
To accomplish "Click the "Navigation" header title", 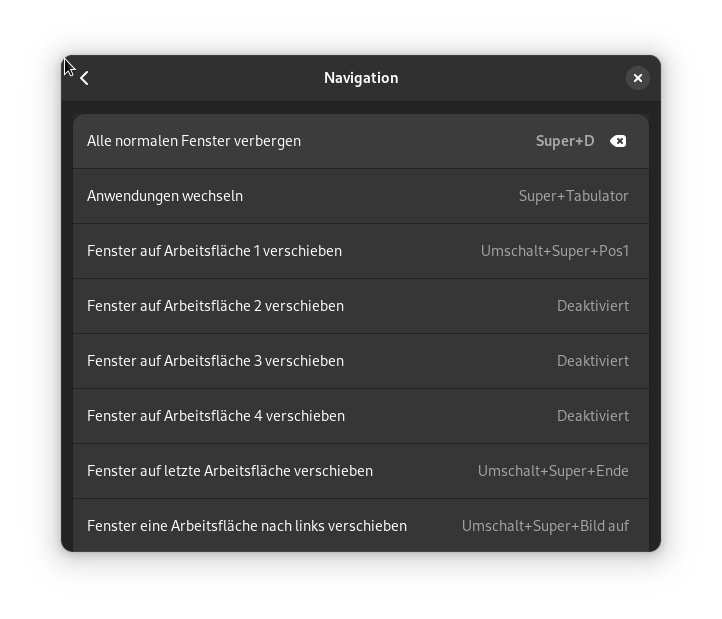I will point(361,78).
